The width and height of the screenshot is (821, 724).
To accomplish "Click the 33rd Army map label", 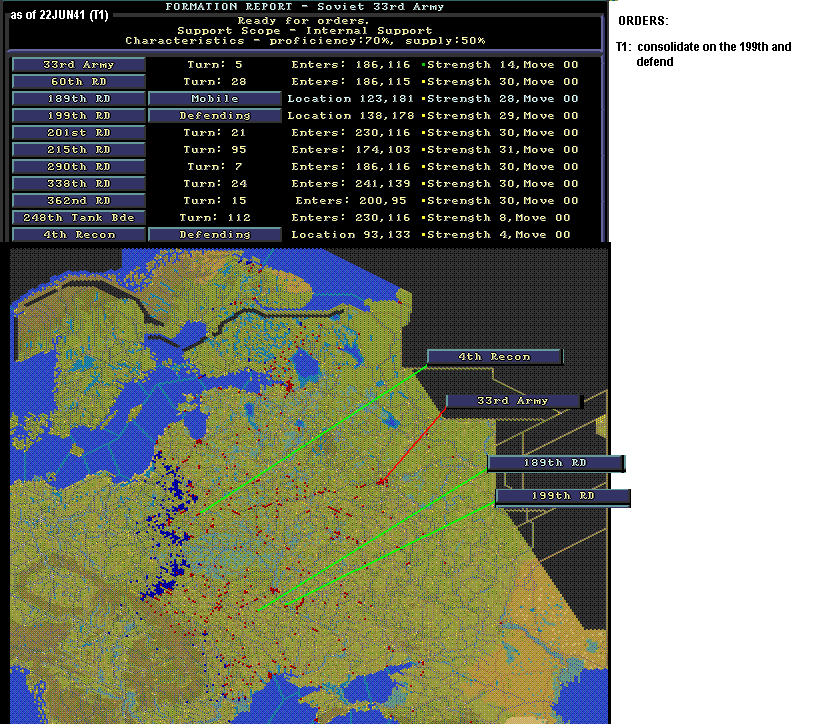I will point(513,401).
